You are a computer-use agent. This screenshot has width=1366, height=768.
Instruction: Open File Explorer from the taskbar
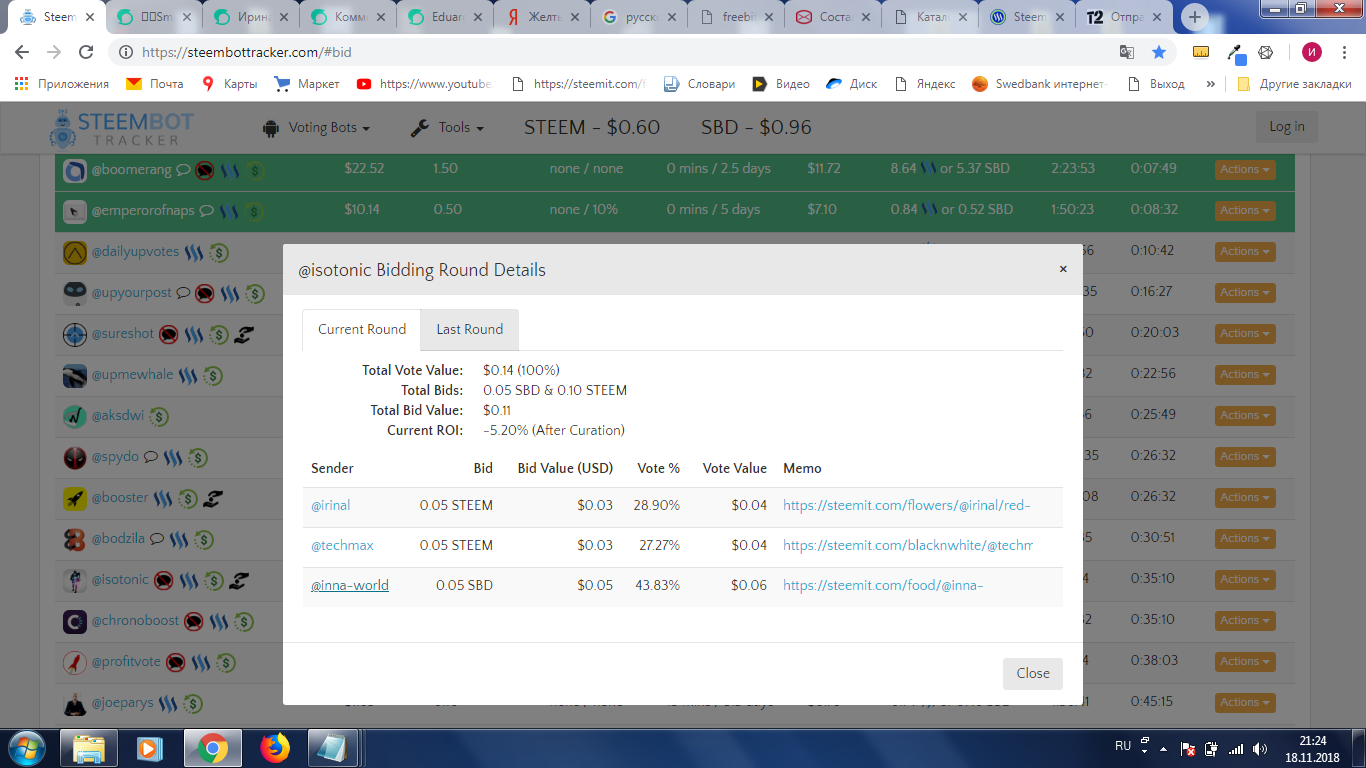click(88, 748)
